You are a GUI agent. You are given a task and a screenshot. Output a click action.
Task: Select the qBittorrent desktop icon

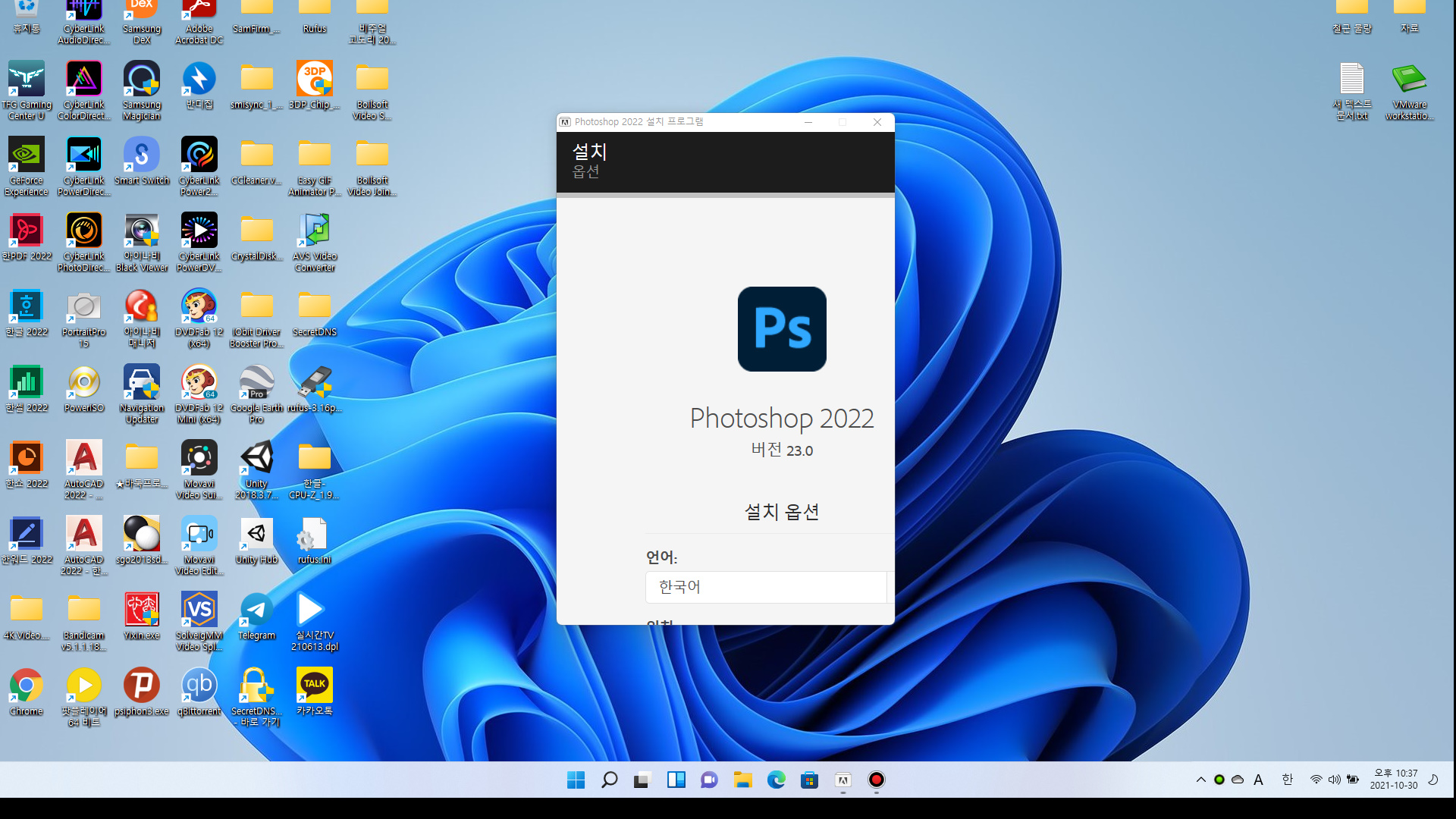pos(199,692)
